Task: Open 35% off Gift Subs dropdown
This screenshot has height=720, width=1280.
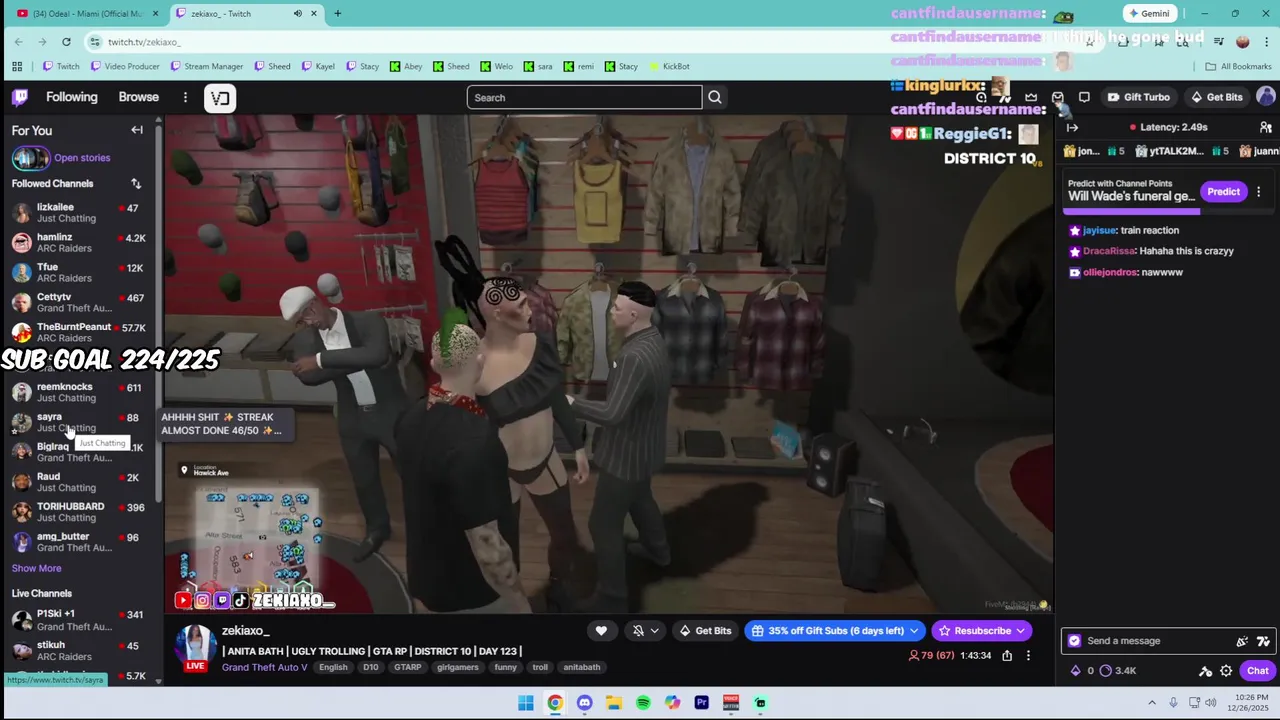Action: [x=835, y=631]
